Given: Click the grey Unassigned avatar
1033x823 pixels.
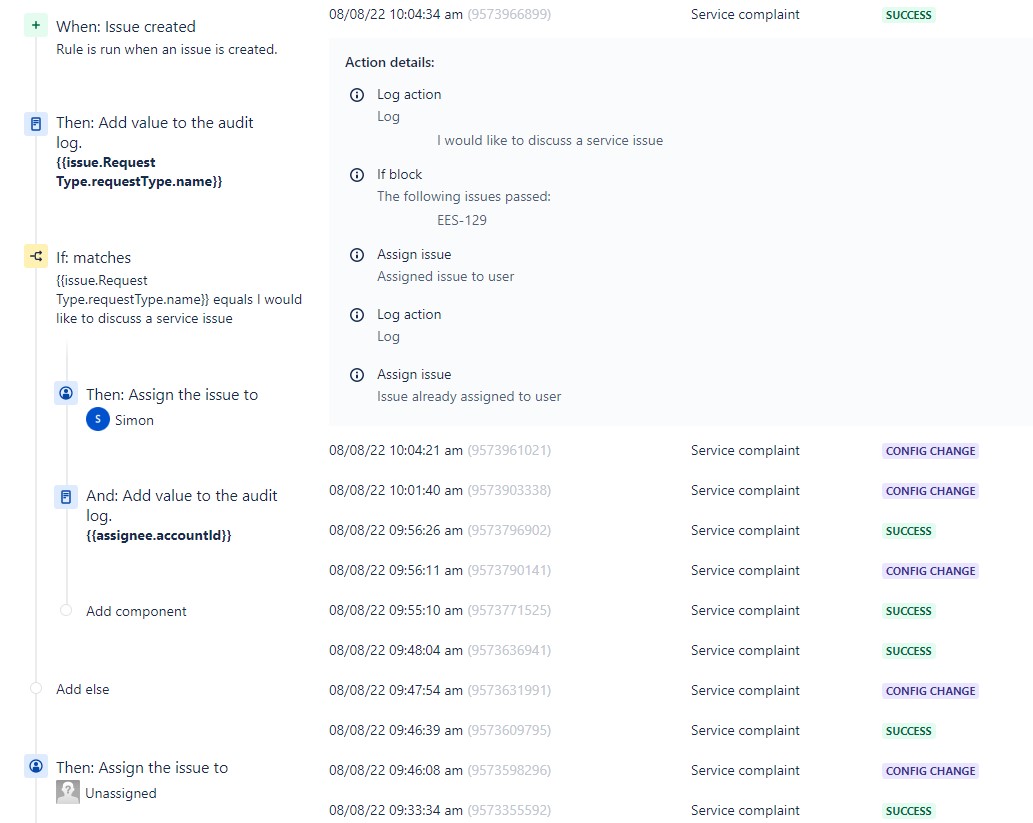Looking at the screenshot, I should 68,792.
